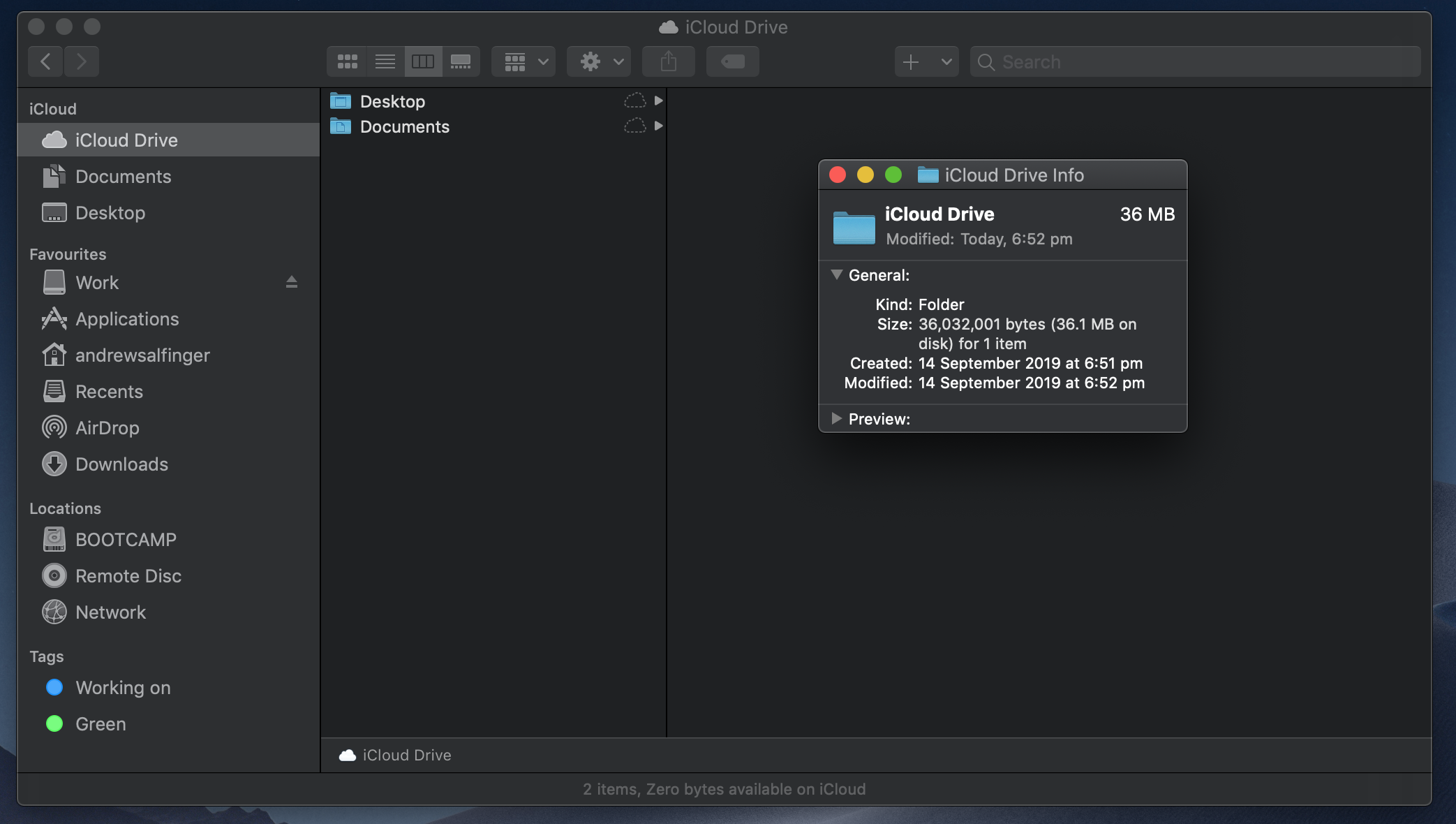Click into the Search field
This screenshot has width=1456, height=824.
pos(1195,61)
